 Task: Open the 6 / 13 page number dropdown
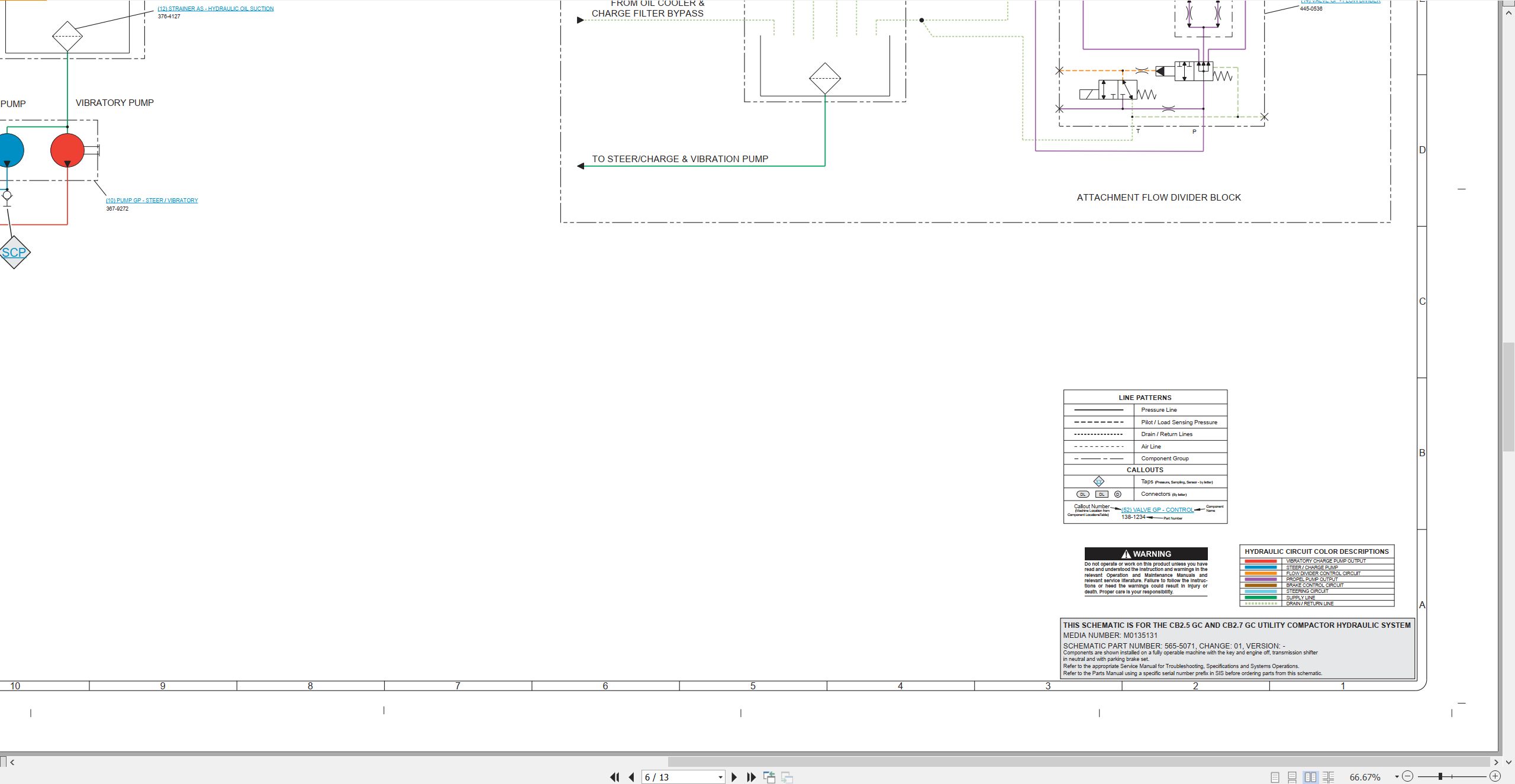[x=720, y=777]
